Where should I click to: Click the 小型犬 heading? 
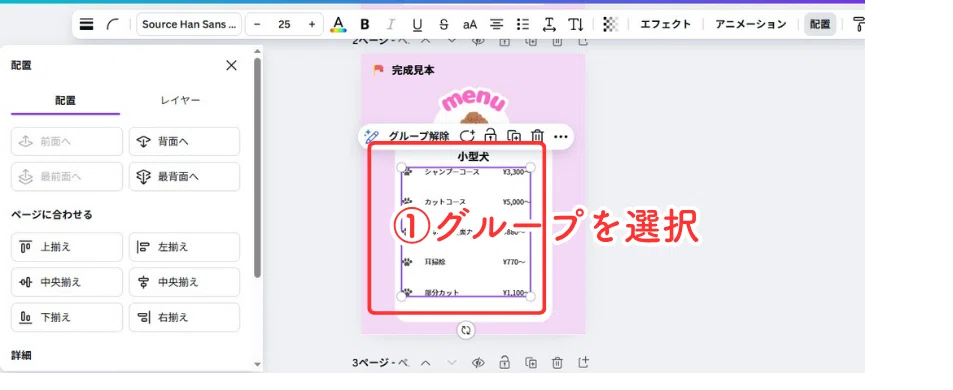click(x=473, y=156)
